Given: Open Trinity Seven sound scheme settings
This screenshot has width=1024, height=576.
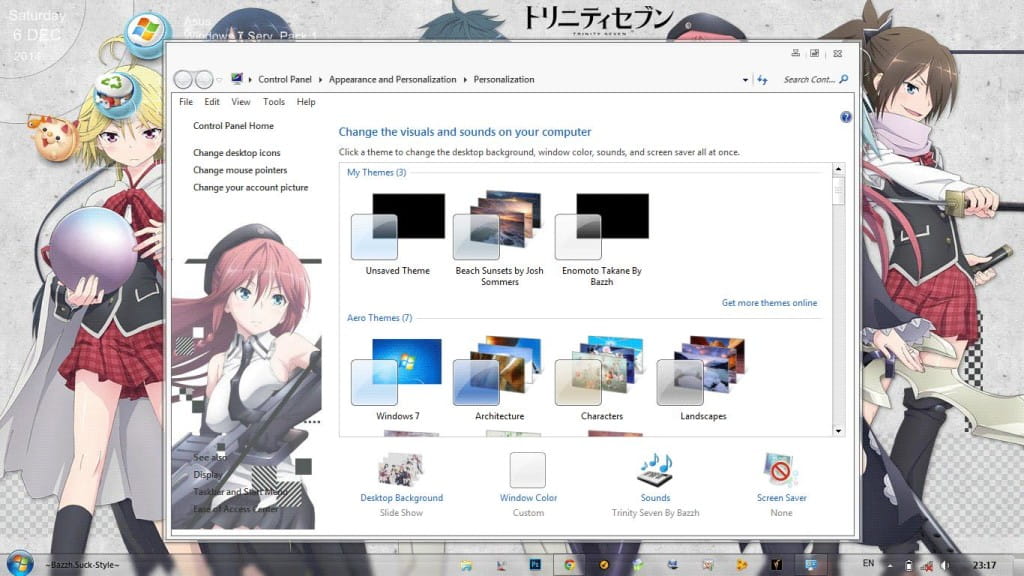Looking at the screenshot, I should pyautogui.click(x=655, y=497).
